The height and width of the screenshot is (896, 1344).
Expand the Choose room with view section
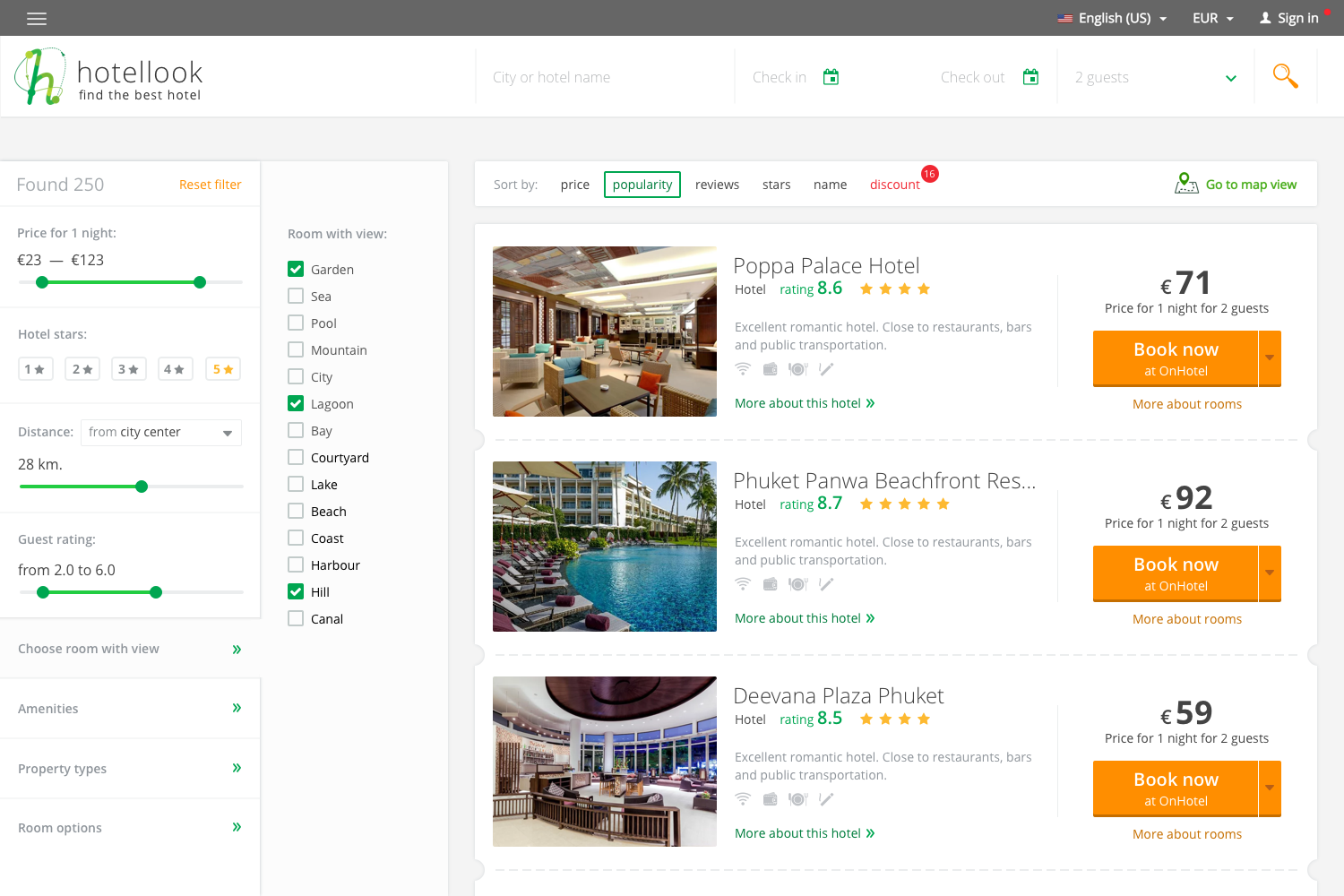(x=130, y=649)
